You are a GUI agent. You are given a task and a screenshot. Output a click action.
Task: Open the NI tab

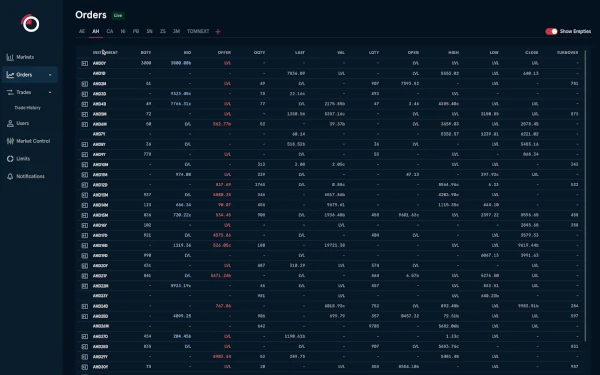pos(123,31)
